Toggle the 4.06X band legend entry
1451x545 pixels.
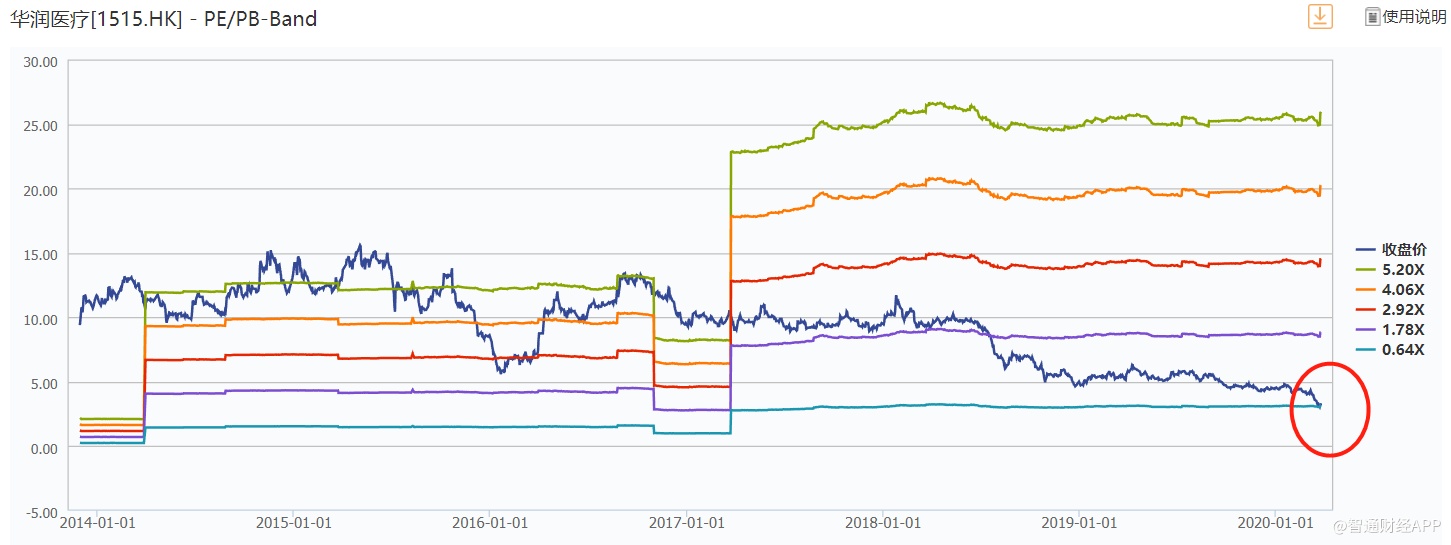point(1403,289)
